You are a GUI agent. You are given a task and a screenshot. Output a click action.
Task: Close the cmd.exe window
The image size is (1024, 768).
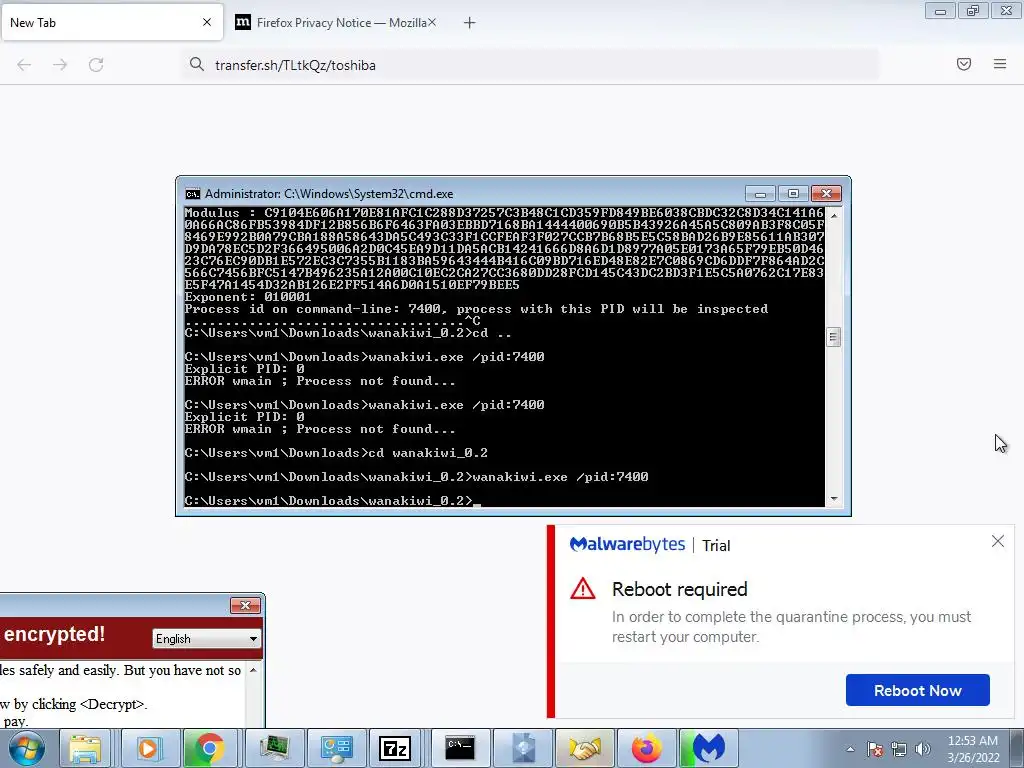[x=826, y=194]
